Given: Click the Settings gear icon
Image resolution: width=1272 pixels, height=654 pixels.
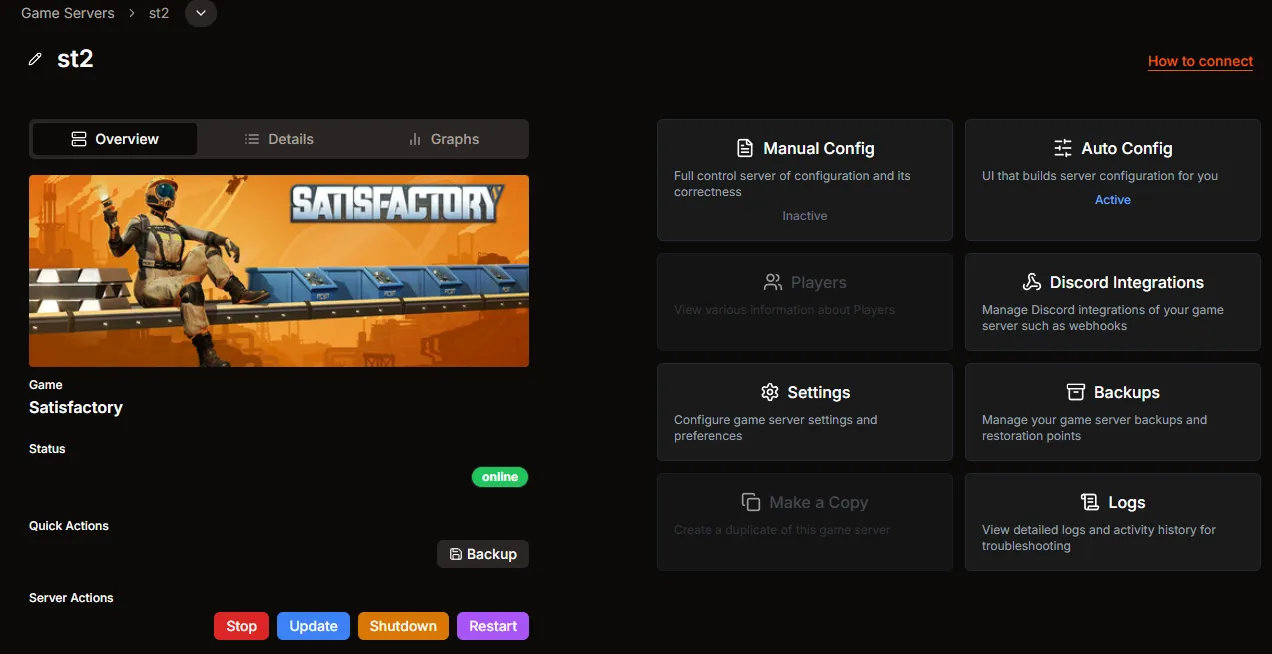Looking at the screenshot, I should click(x=769, y=392).
